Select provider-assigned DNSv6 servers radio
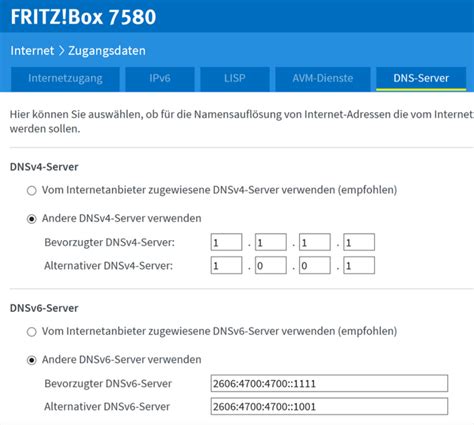474x425 pixels. pyautogui.click(x=32, y=332)
